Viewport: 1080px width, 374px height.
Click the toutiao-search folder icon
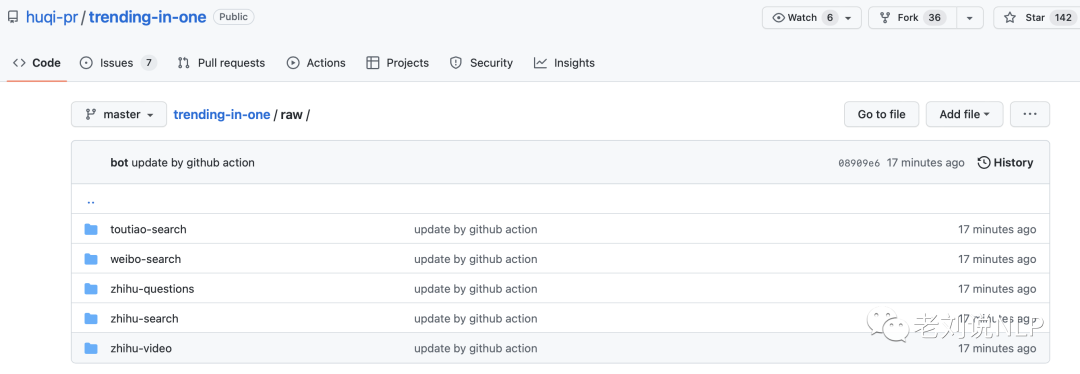(91, 229)
